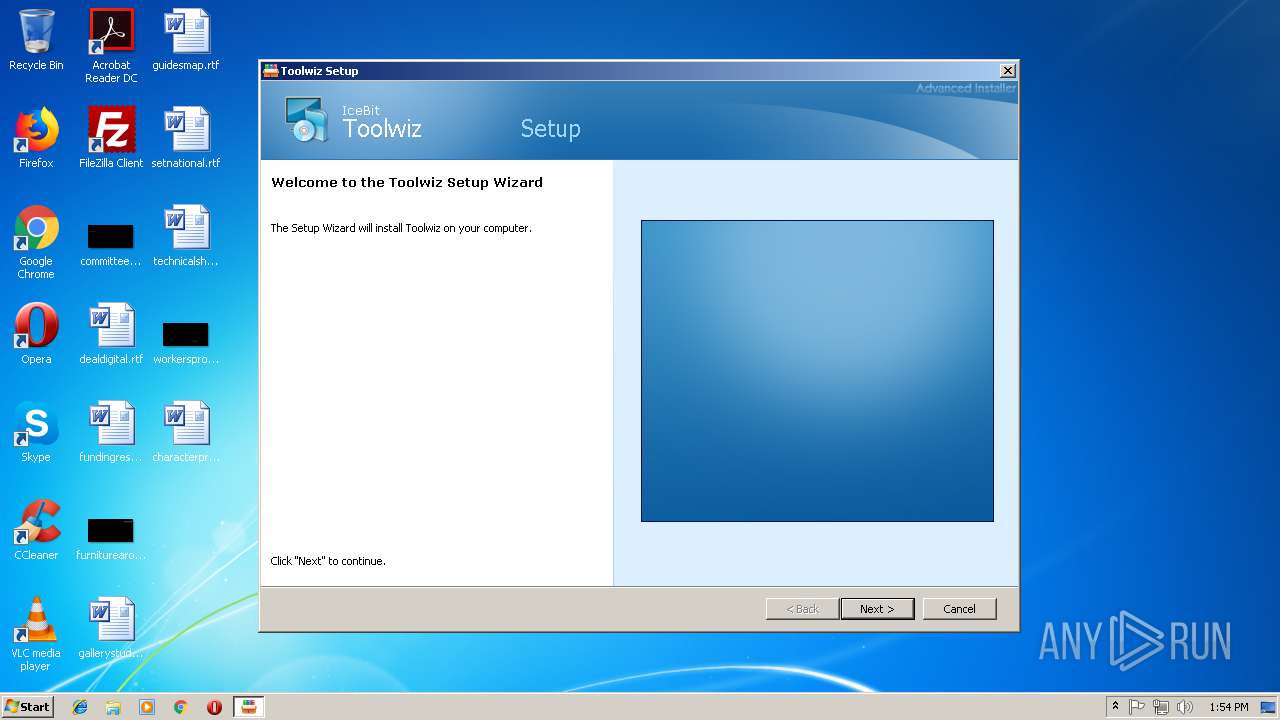
Task: Select the guidesmap.rtf file
Action: point(186,40)
